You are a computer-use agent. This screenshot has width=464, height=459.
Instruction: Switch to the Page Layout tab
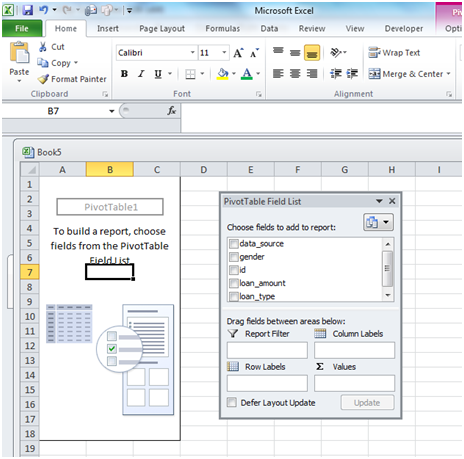[162, 29]
